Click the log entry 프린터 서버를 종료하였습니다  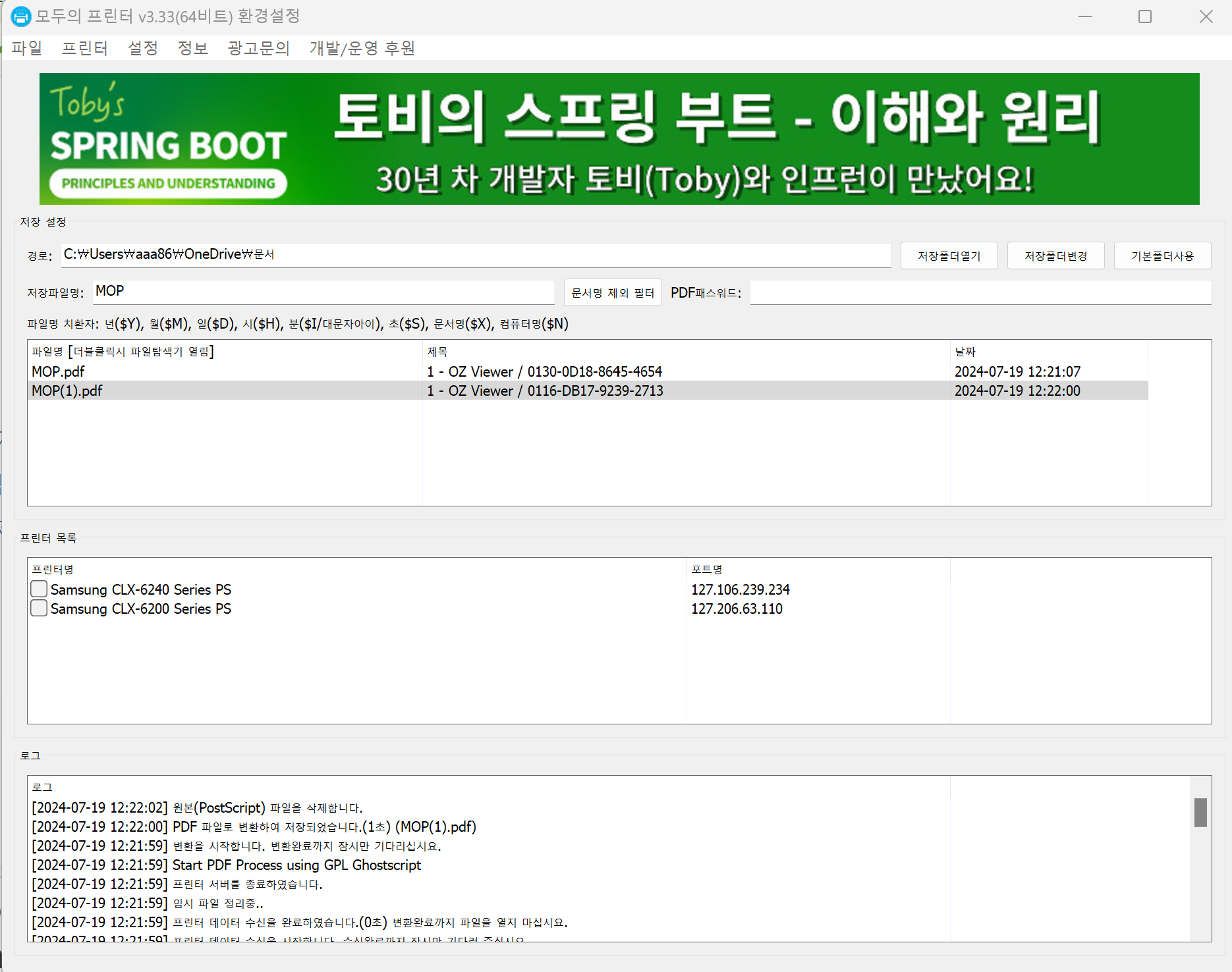pos(177,884)
